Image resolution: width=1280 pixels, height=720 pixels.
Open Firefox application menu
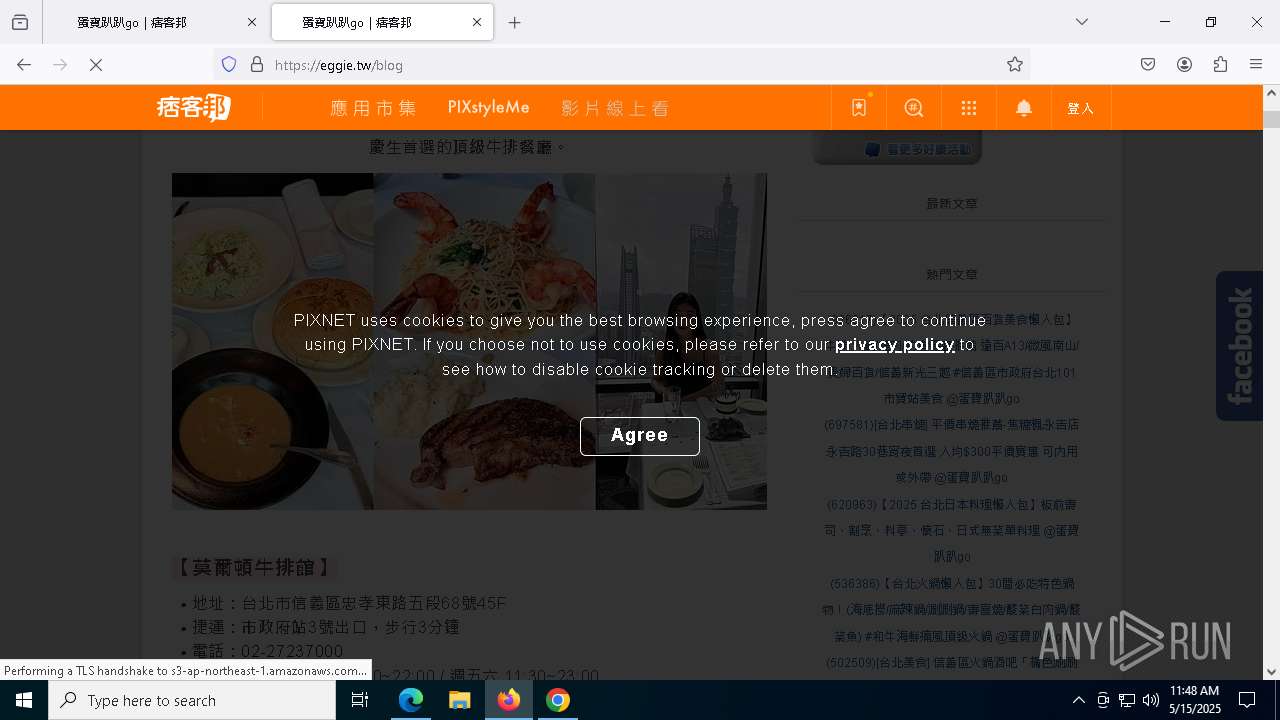pos(1256,65)
